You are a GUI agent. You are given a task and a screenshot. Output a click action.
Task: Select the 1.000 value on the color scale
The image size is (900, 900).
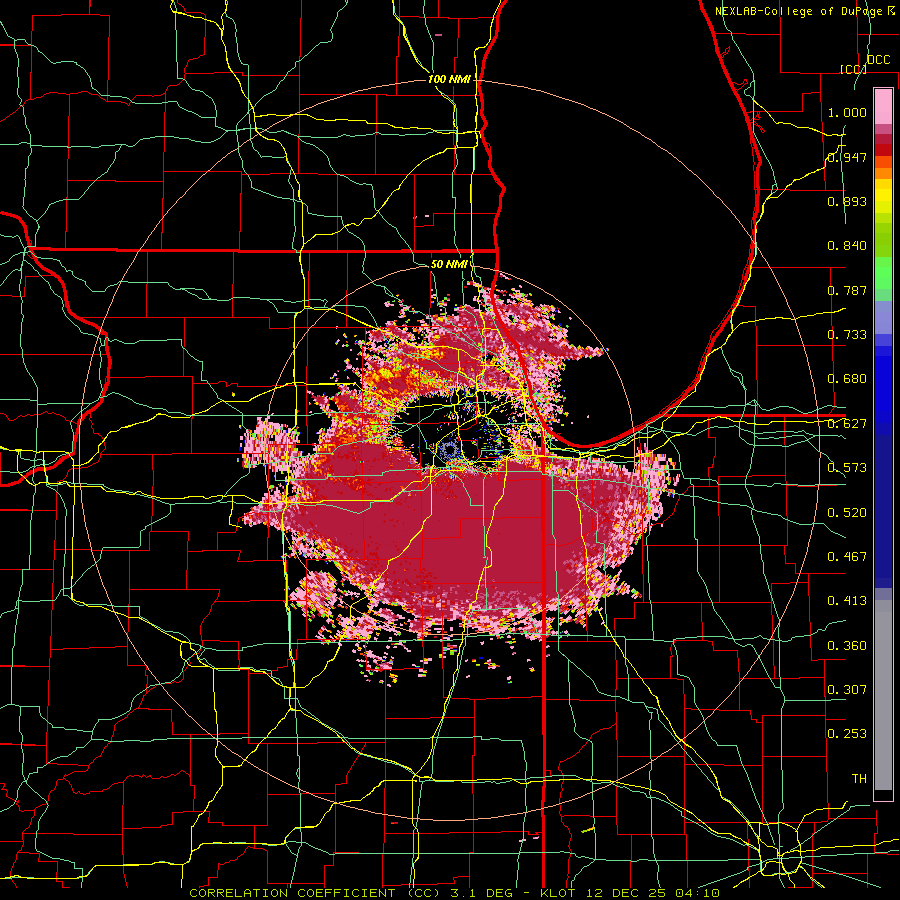(847, 112)
